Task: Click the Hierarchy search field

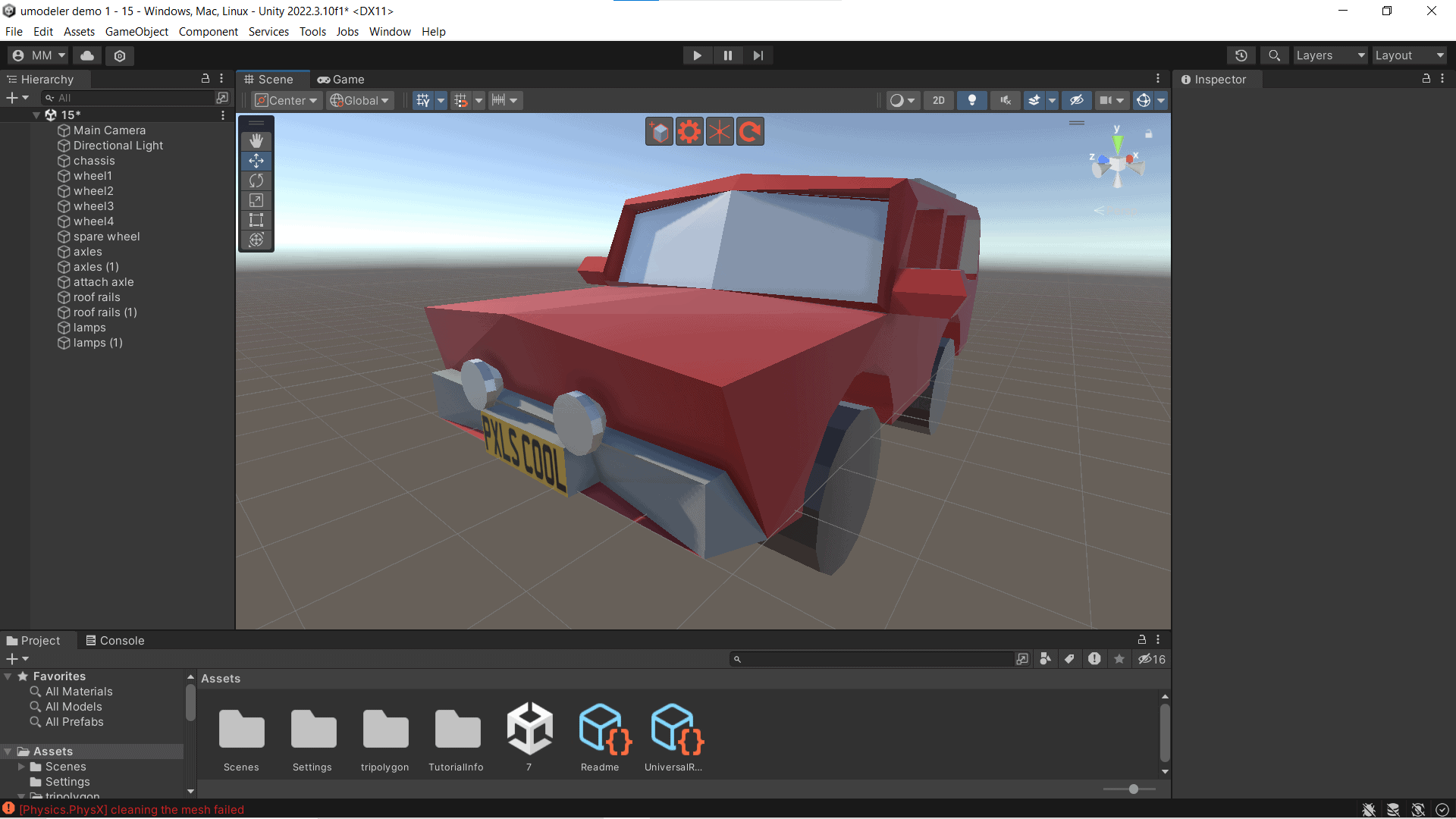Action: pyautogui.click(x=130, y=98)
